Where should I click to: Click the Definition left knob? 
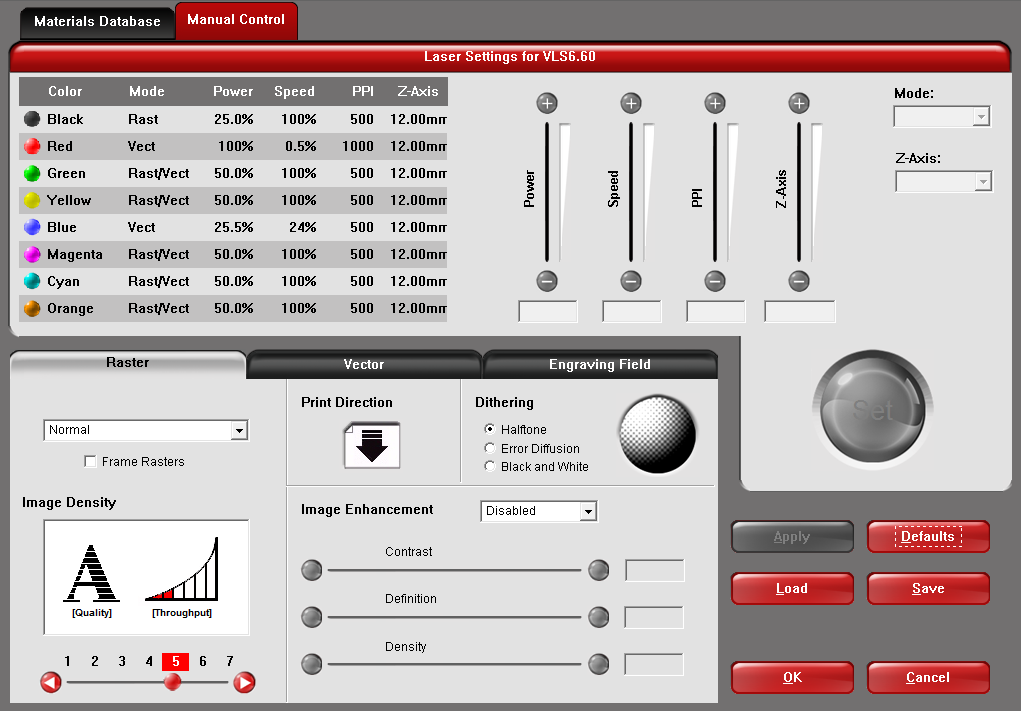coord(312,617)
